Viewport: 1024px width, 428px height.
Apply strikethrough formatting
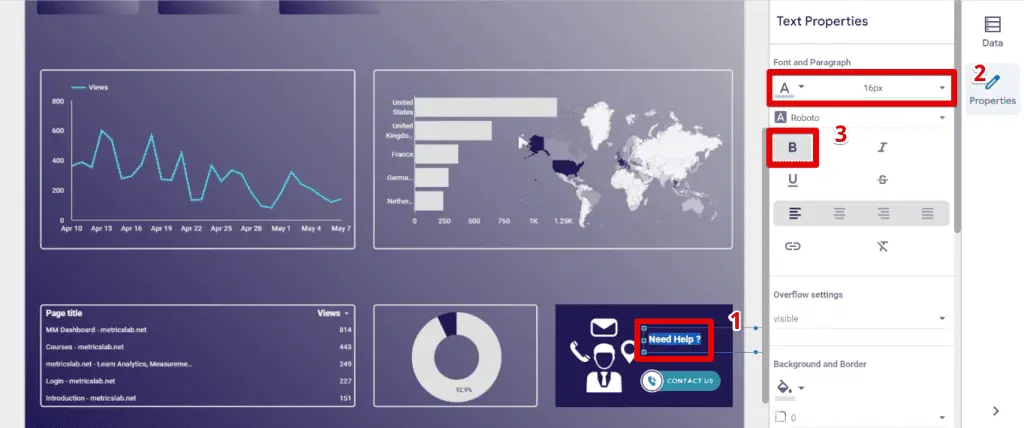point(882,180)
